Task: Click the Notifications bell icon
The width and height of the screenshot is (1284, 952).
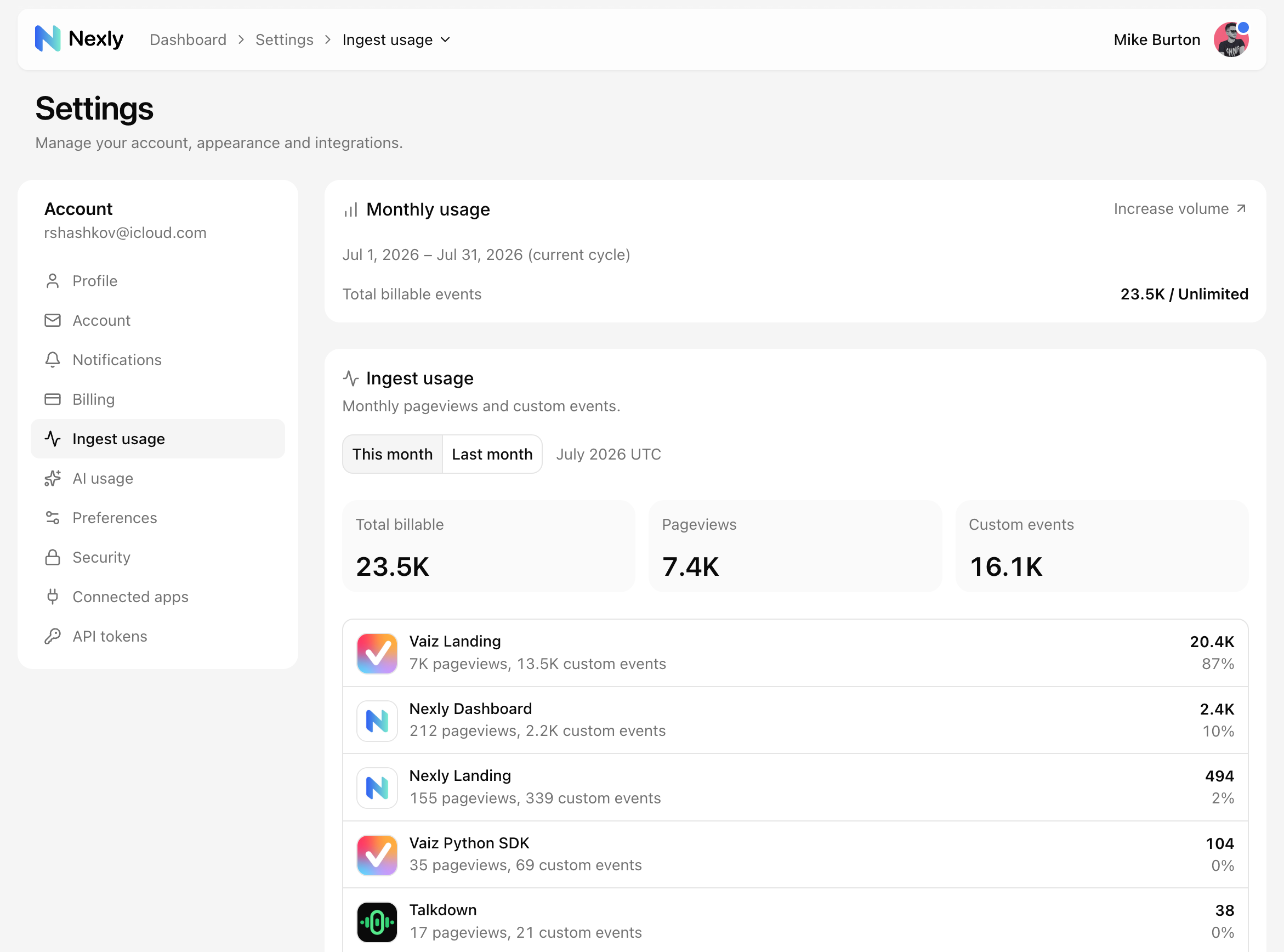Action: point(53,360)
